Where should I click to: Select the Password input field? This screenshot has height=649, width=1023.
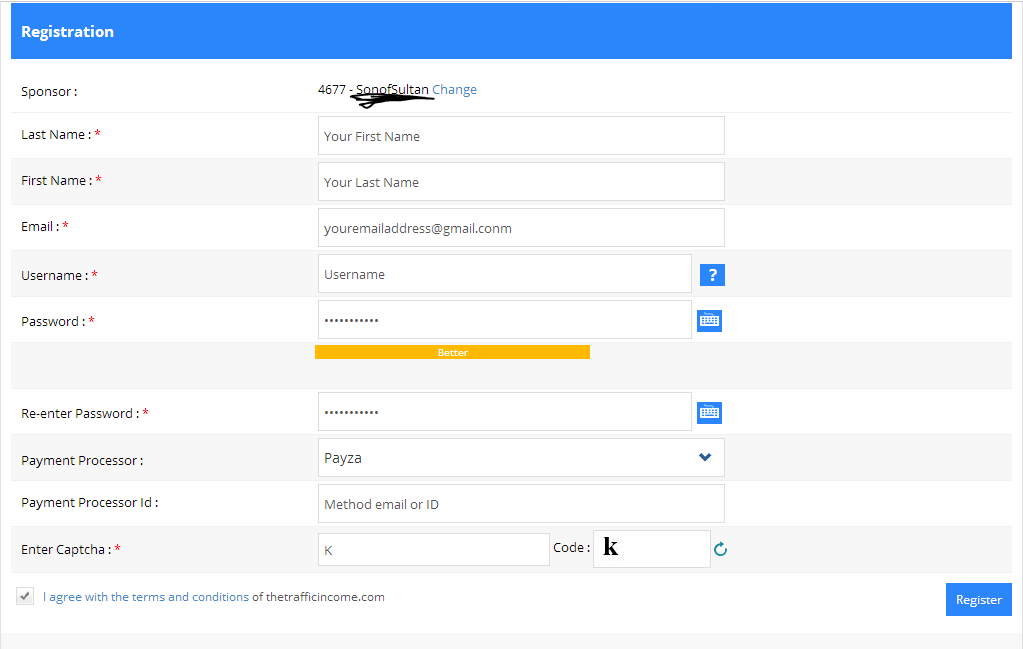[x=504, y=320]
